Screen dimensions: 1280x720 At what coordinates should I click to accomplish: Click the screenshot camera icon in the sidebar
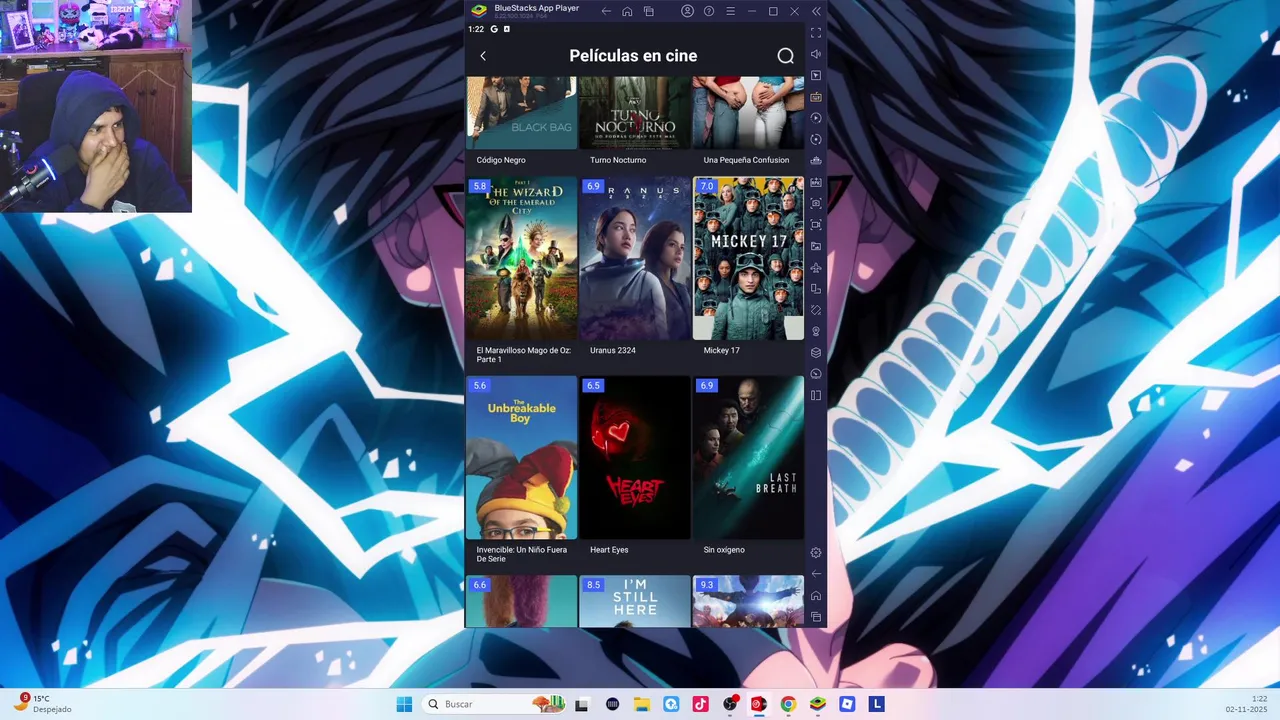pos(816,203)
